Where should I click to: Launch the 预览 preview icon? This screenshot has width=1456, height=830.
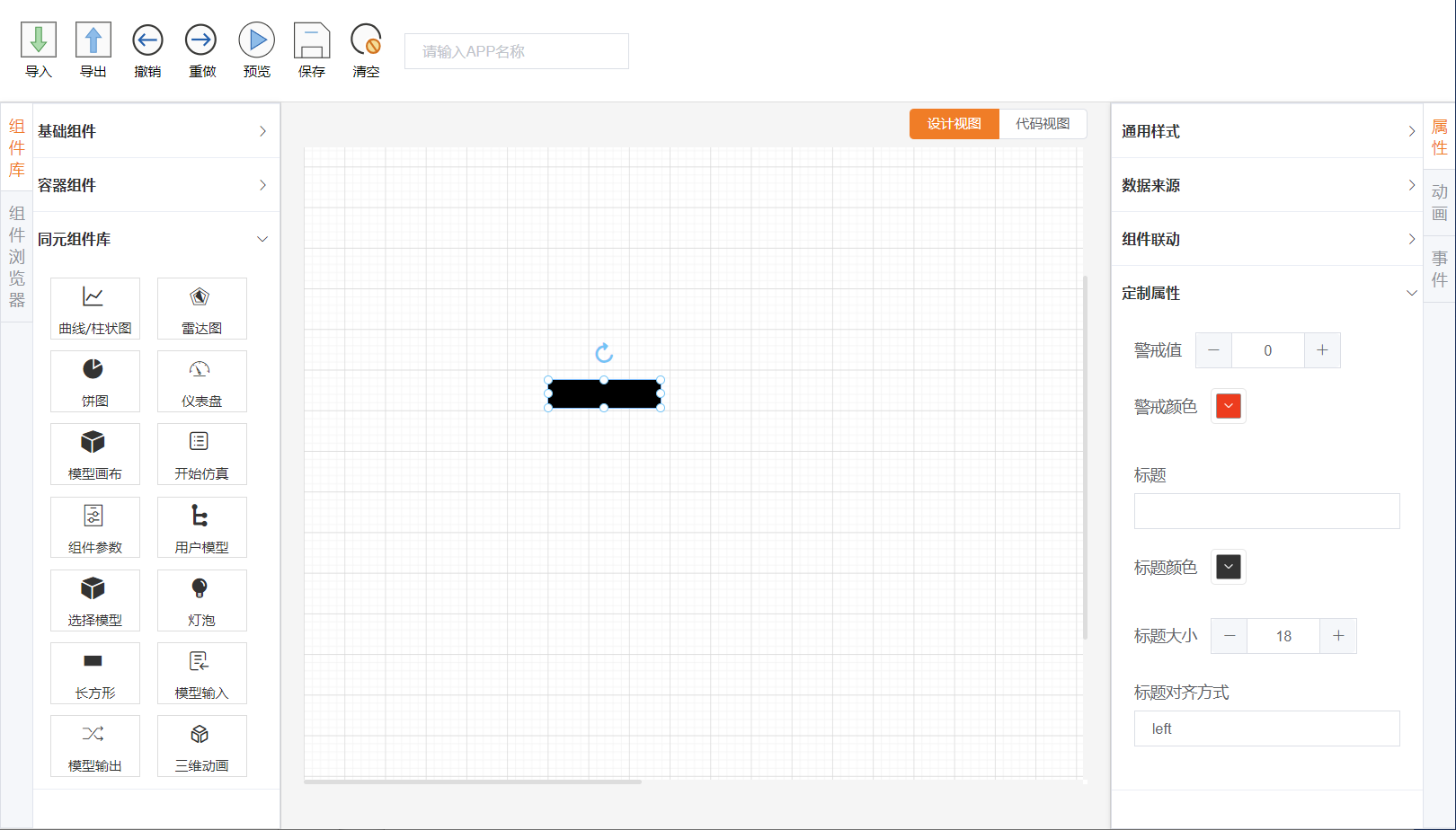click(257, 40)
